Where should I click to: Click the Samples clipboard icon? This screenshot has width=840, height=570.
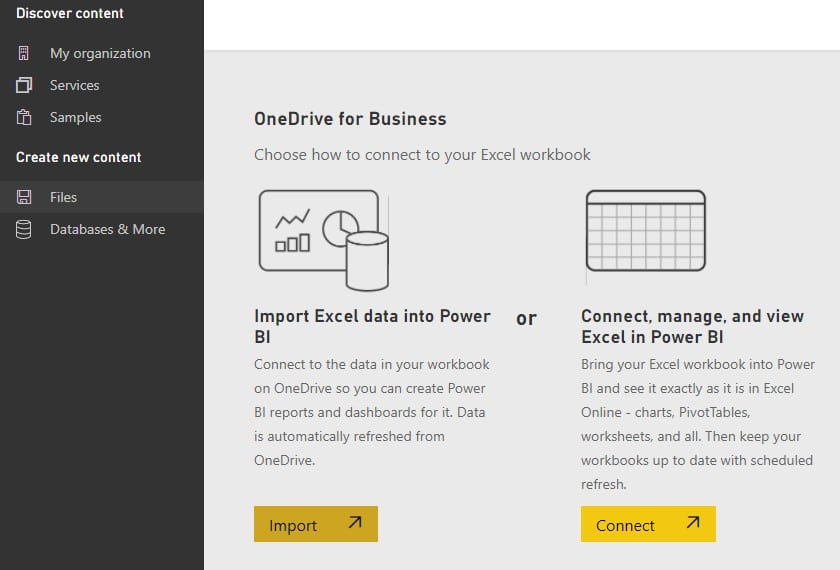24,117
